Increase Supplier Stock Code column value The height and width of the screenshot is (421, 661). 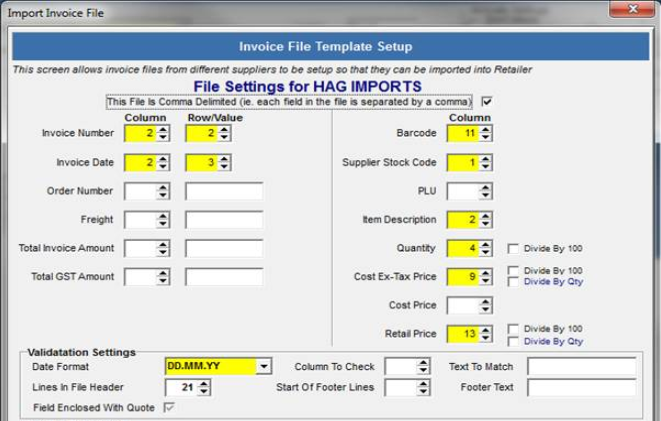486,158
